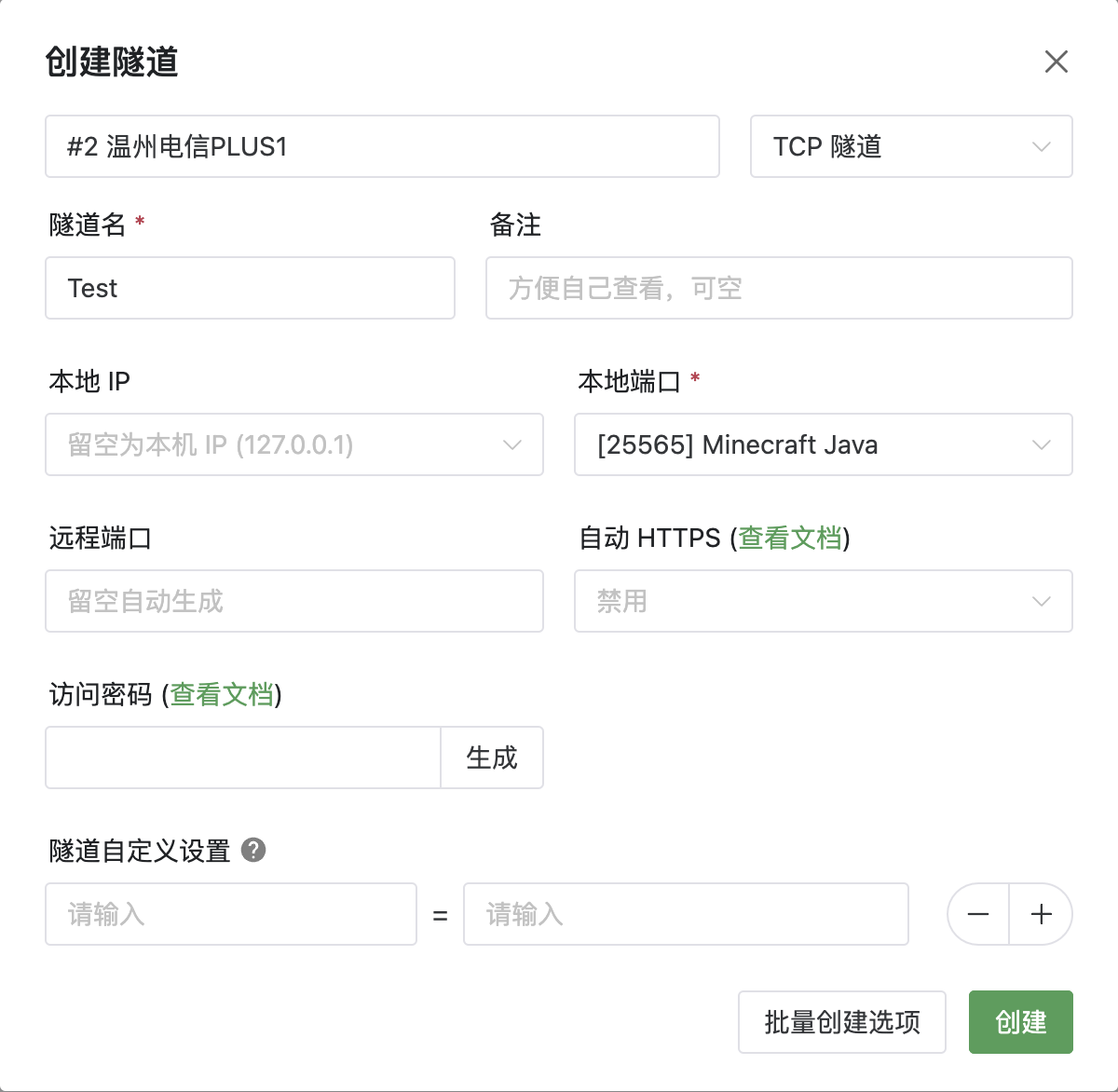Click the node field #2 温州电信PLUS1
This screenshot has width=1118, height=1092.
point(382,146)
